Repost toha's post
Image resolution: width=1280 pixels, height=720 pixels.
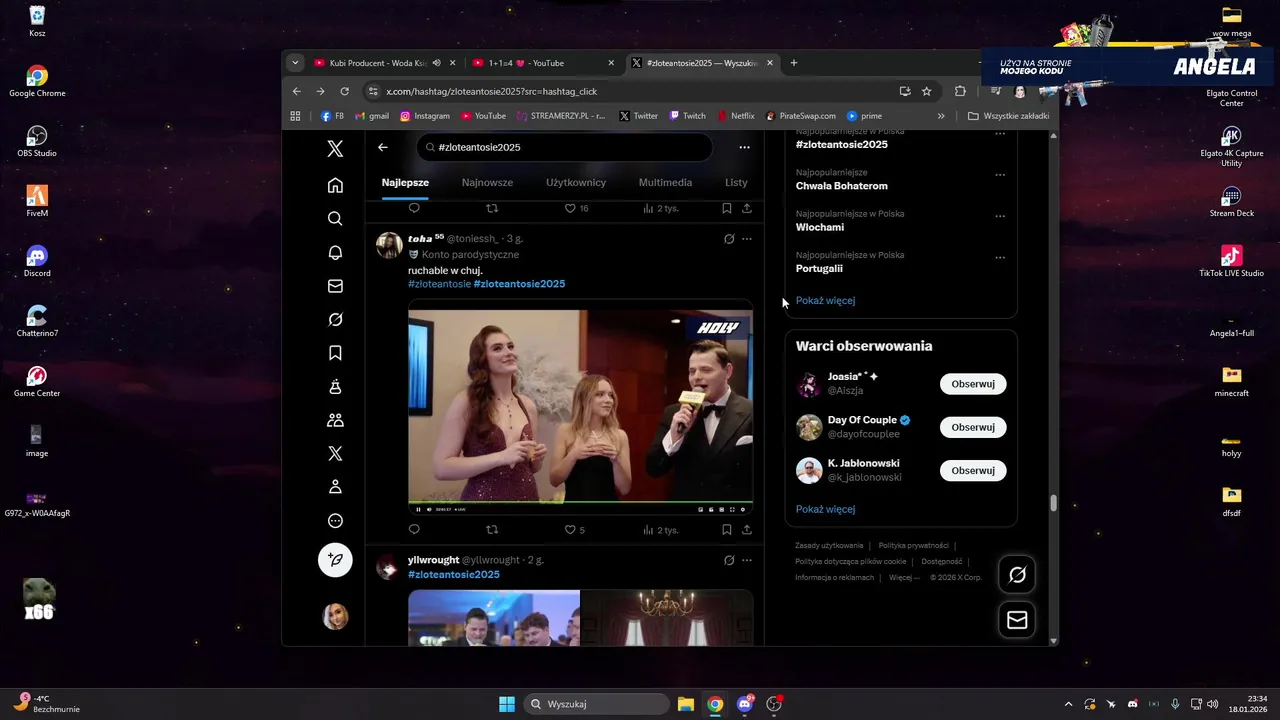pos(491,530)
